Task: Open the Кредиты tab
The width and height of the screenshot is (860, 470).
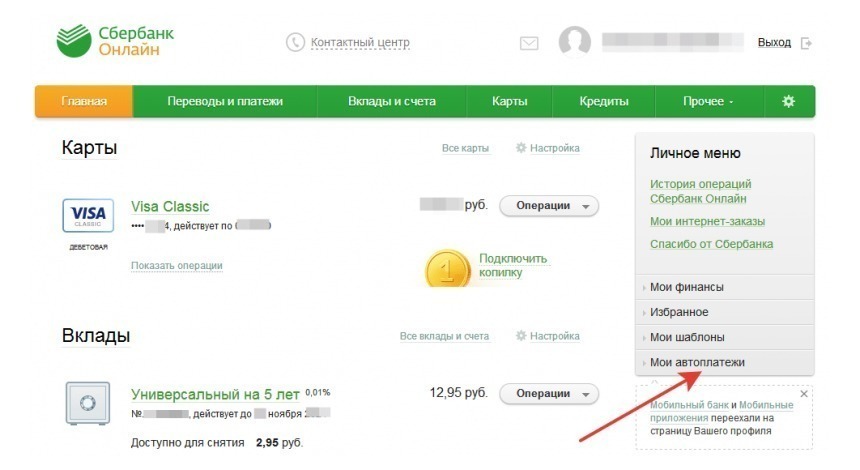Action: tap(603, 101)
